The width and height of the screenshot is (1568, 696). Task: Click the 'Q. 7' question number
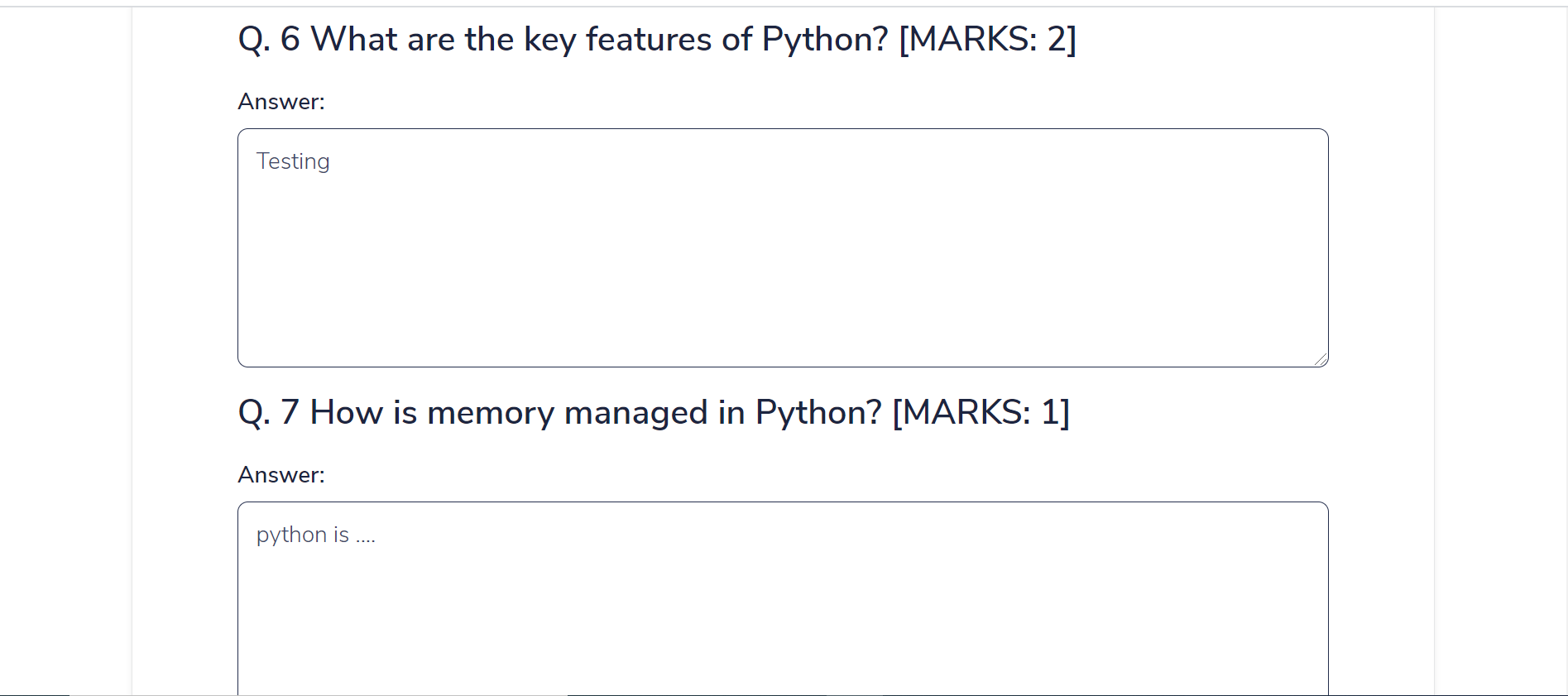point(269,413)
